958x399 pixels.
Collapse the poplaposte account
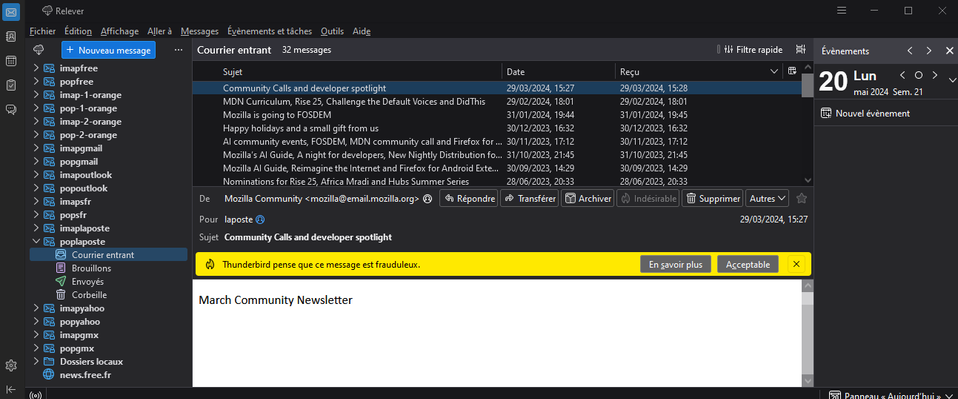point(36,241)
